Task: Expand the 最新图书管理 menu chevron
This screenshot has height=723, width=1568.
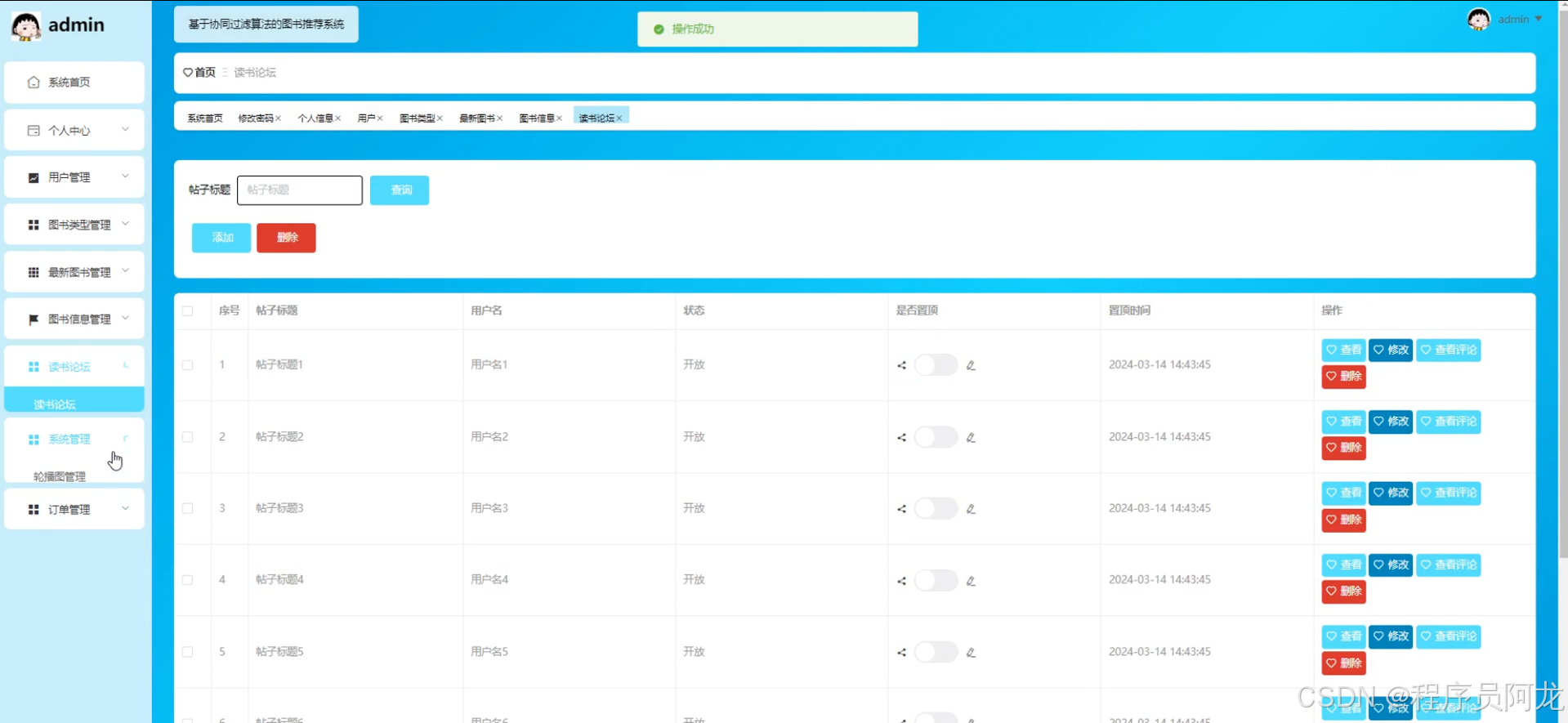Action: 125,271
